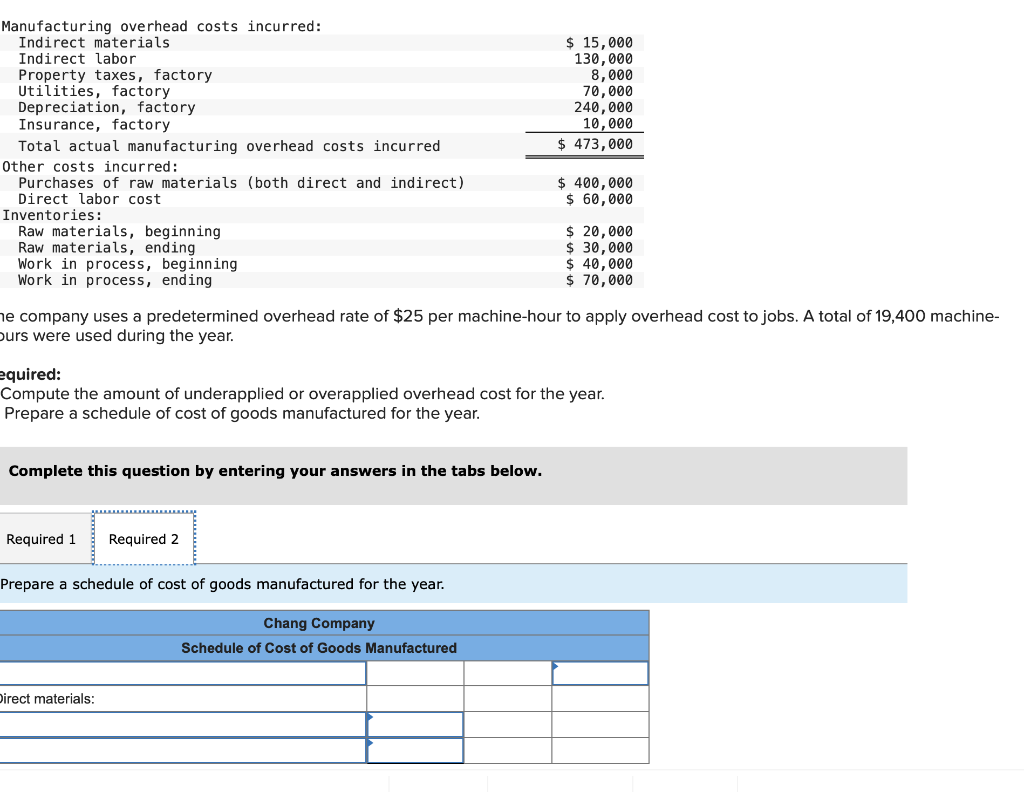The image size is (1024, 792).
Task: Select the amount cell next to Direct materials row
Action: click(x=415, y=698)
